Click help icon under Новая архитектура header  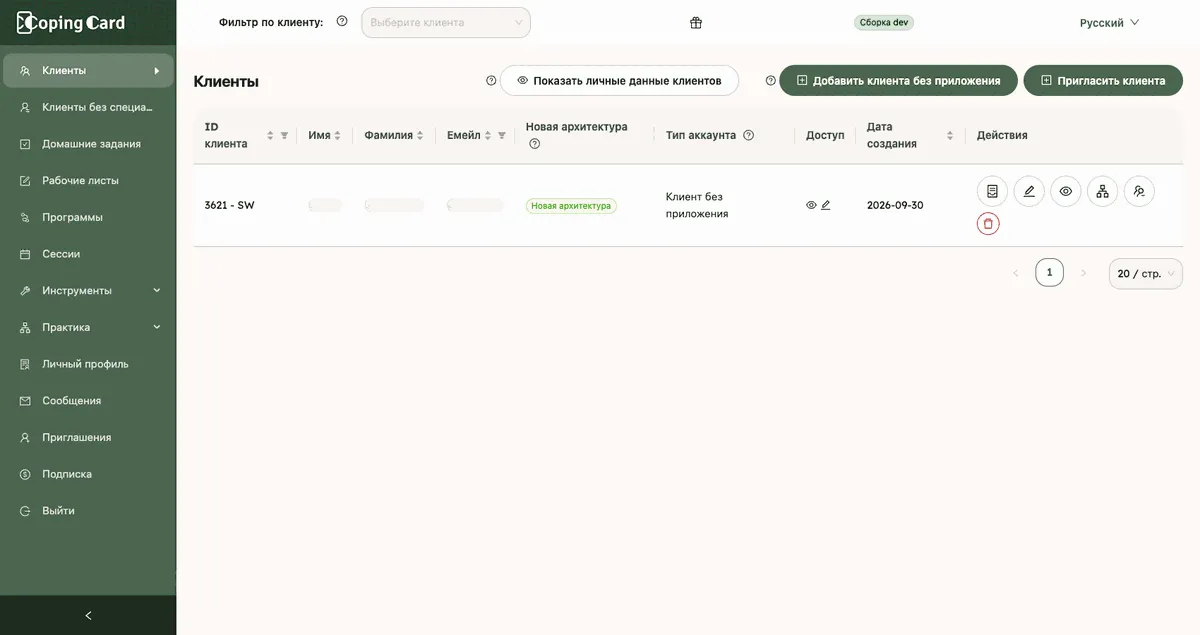coord(534,144)
